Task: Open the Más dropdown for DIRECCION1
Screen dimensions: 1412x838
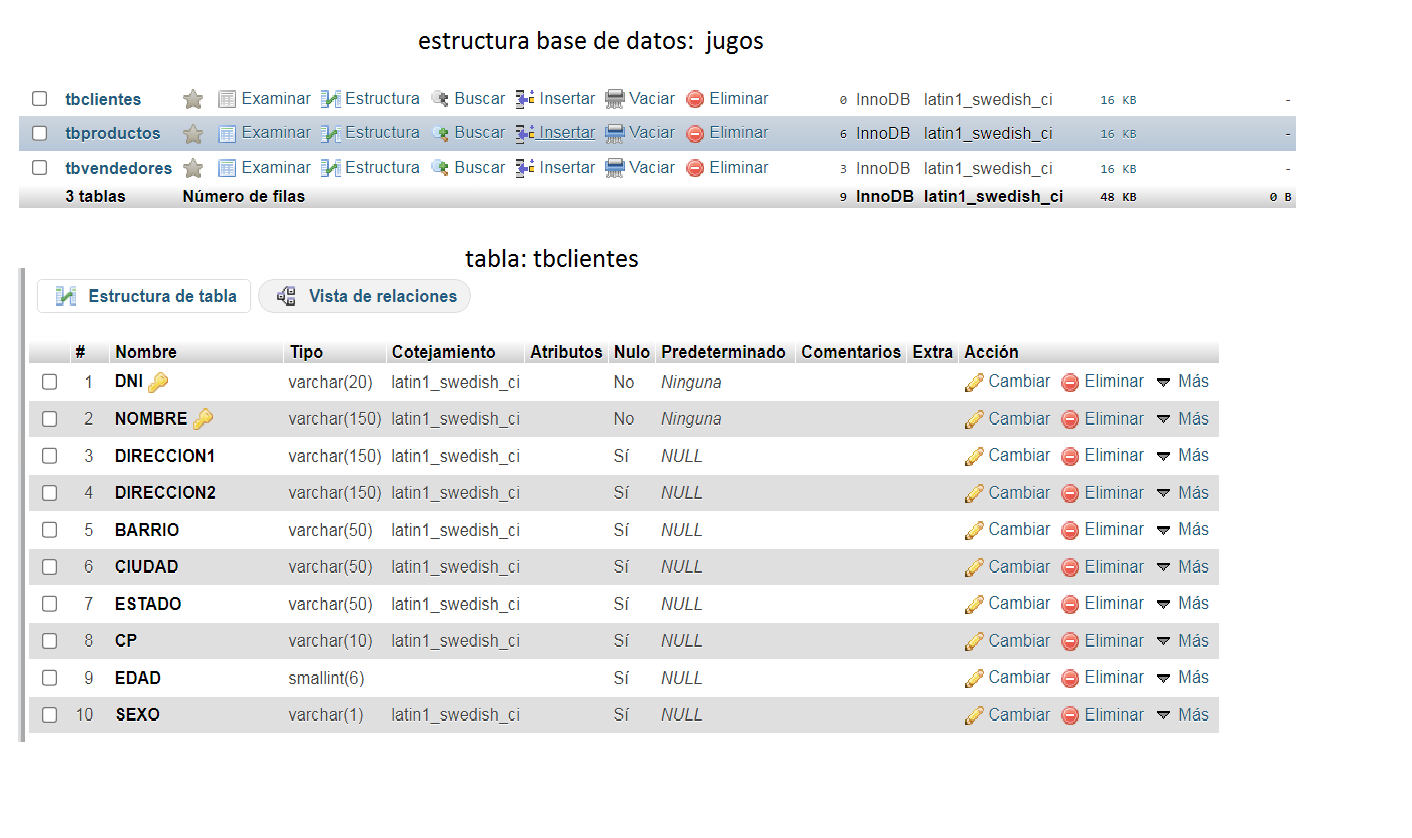Action: [x=1182, y=456]
